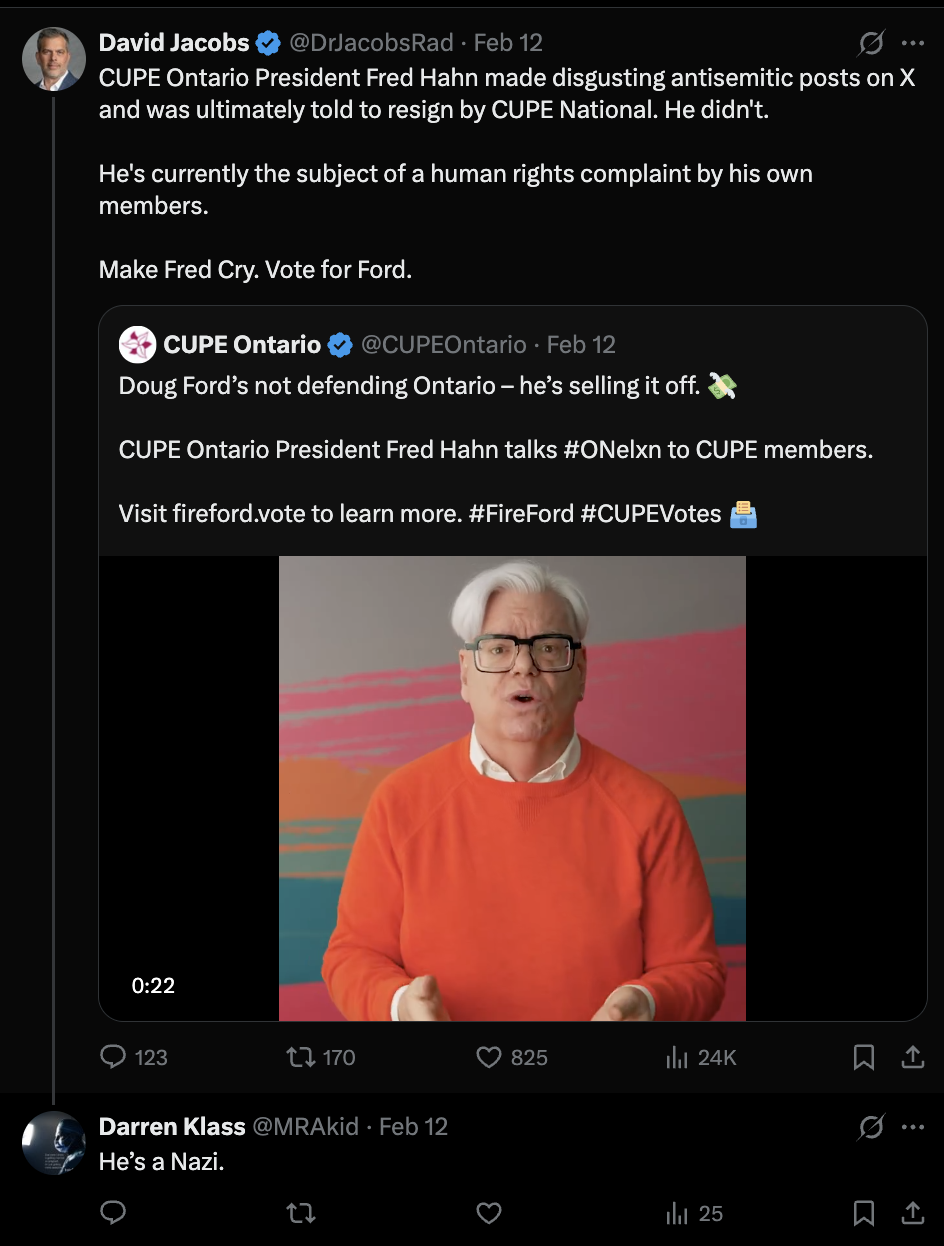This screenshot has width=944, height=1246.
Task: Play the quoted CUPE Ontario video
Action: coord(512,788)
